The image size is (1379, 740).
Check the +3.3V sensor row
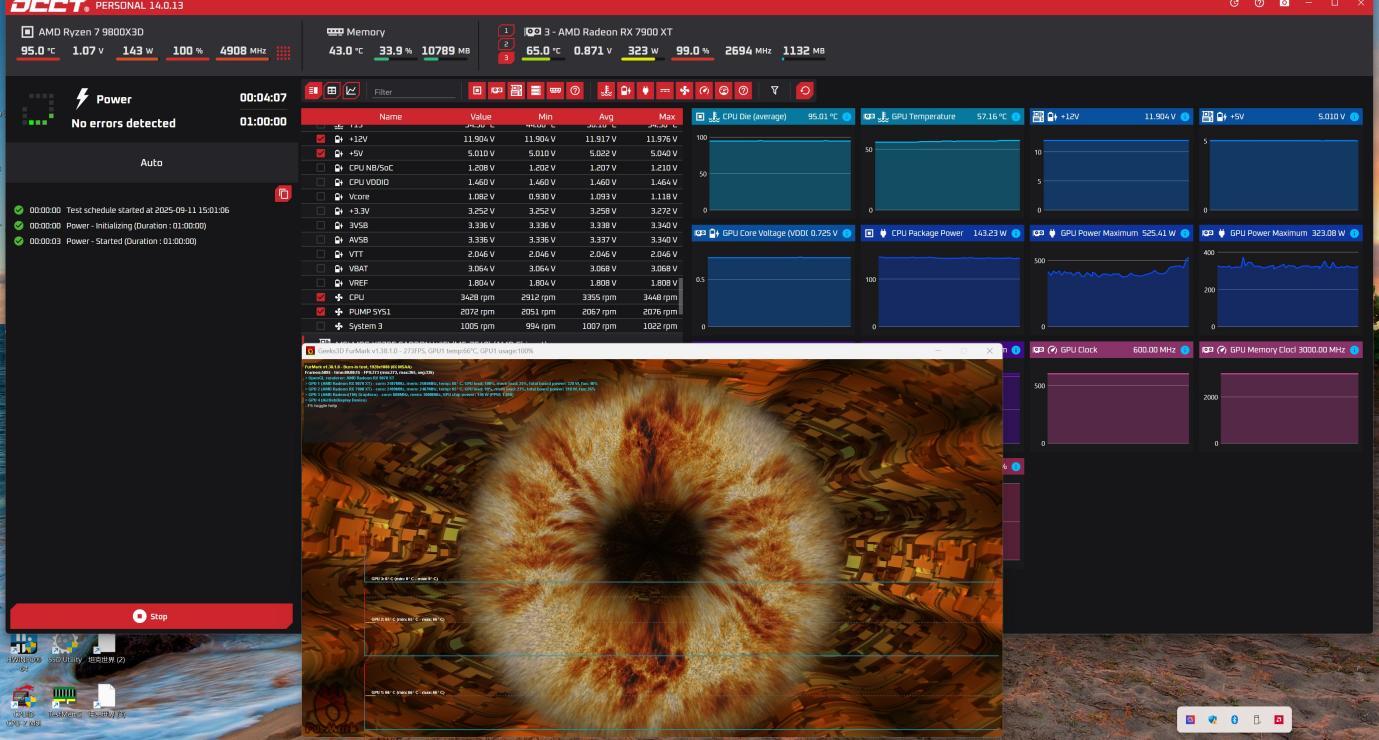321,211
